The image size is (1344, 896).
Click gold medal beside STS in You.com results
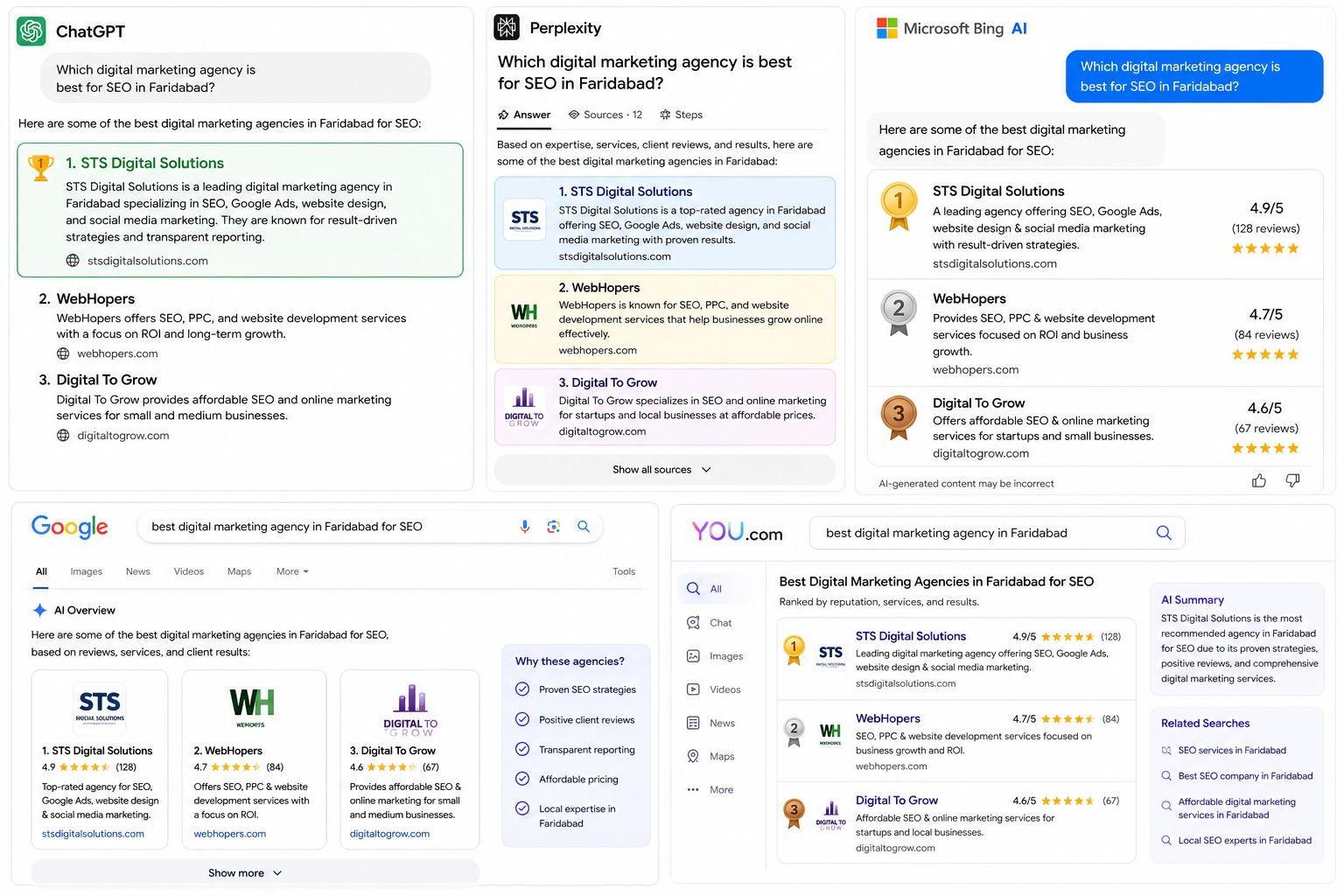[794, 650]
